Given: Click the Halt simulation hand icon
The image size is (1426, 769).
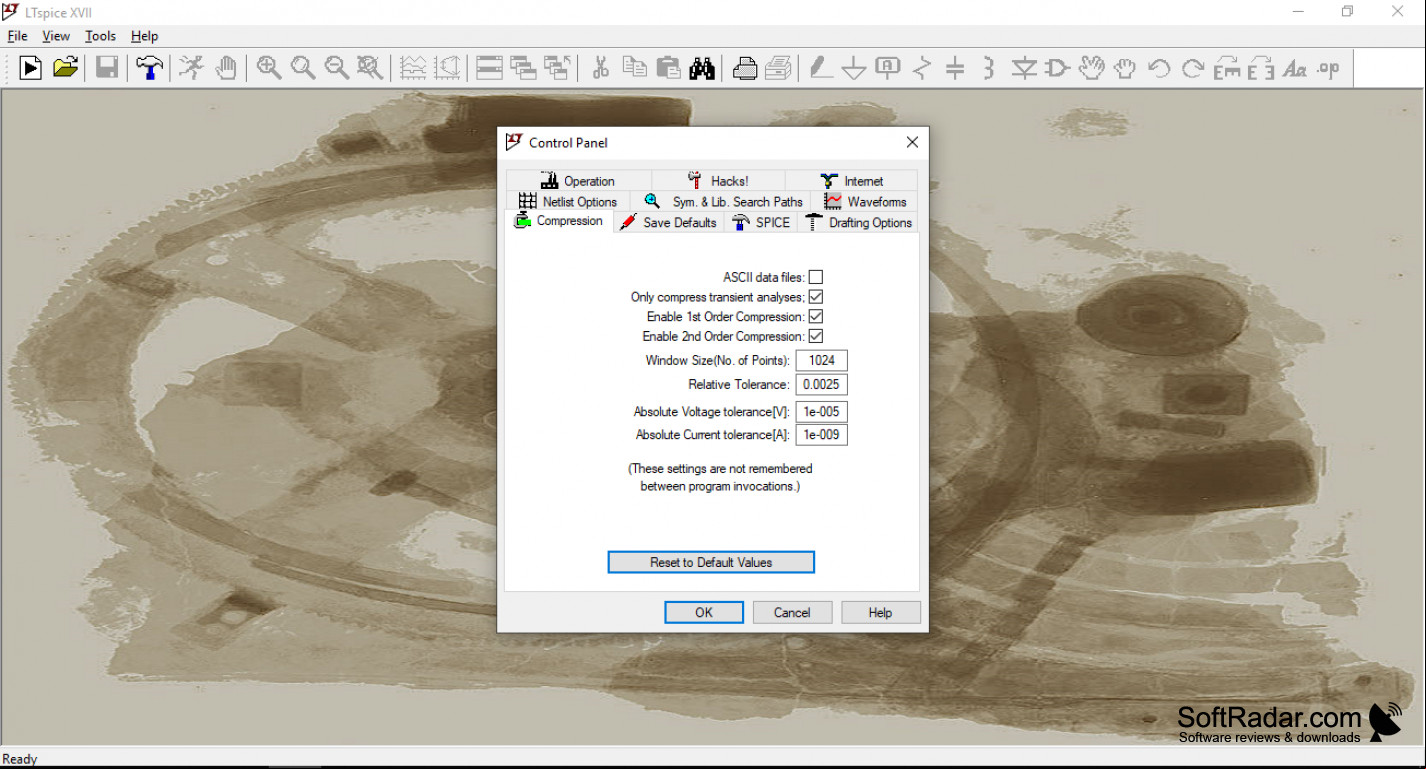Looking at the screenshot, I should click(227, 68).
